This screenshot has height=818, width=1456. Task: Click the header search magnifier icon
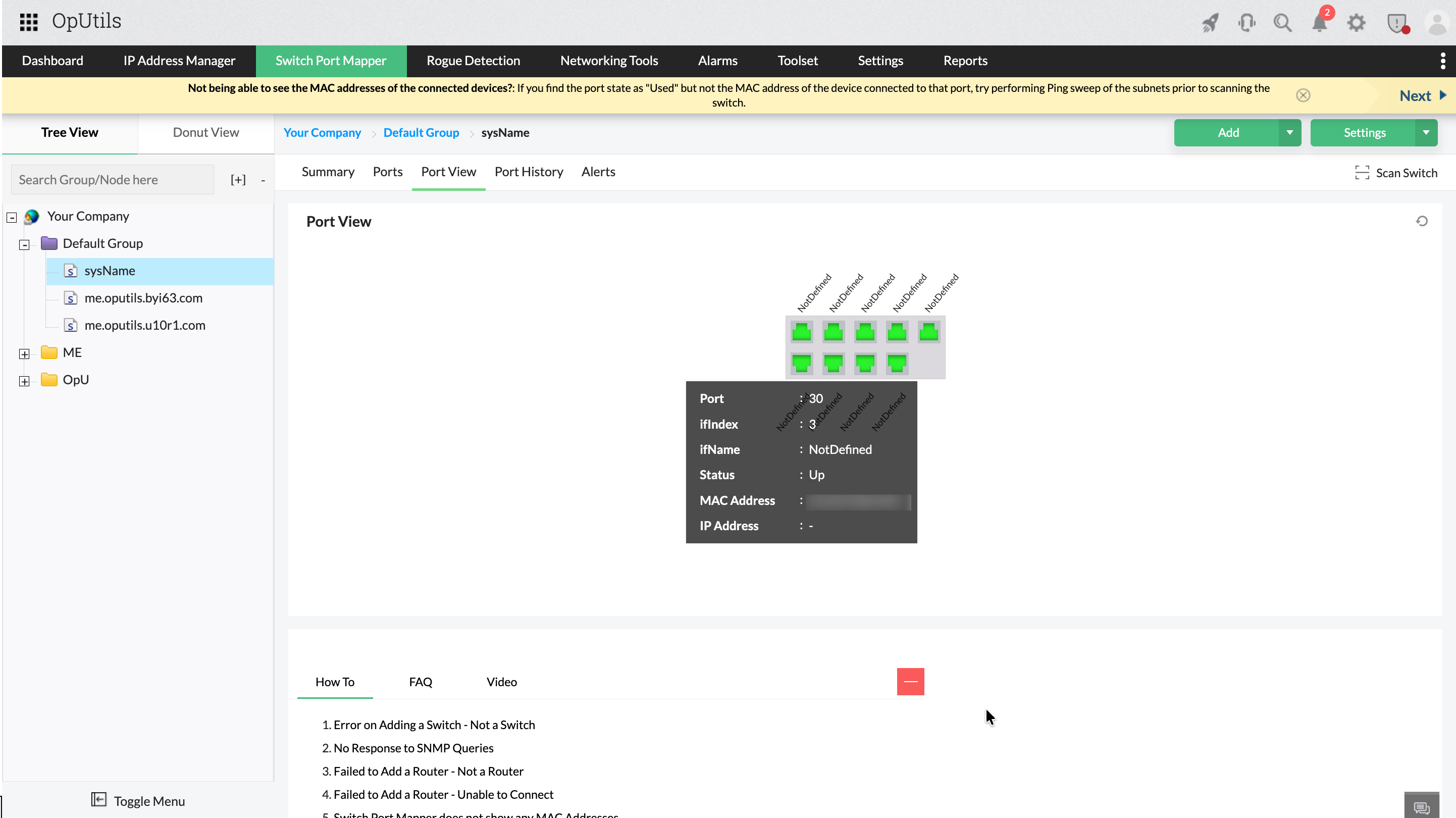click(1282, 23)
